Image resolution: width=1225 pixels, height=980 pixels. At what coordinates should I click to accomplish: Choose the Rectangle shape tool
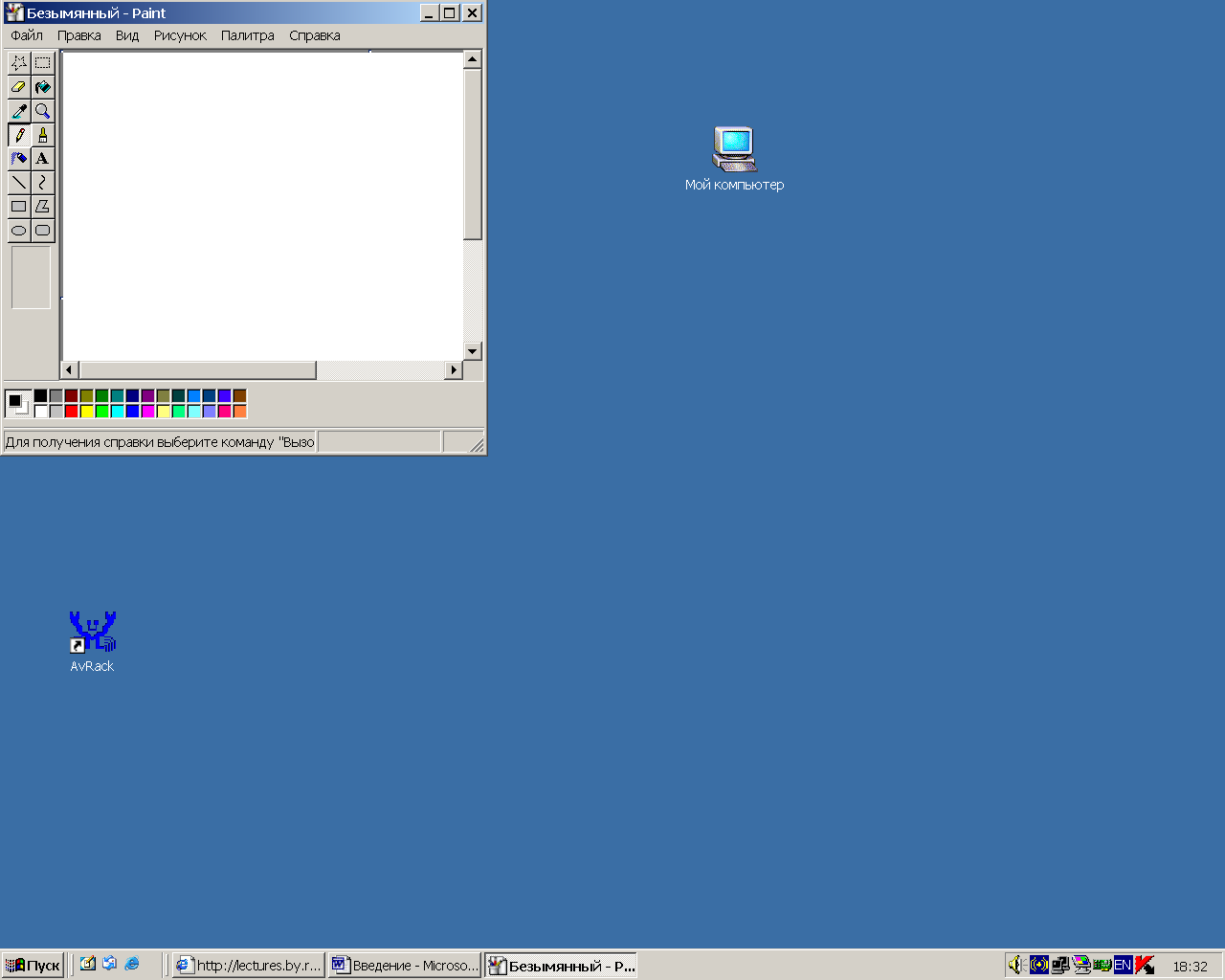tap(19, 207)
